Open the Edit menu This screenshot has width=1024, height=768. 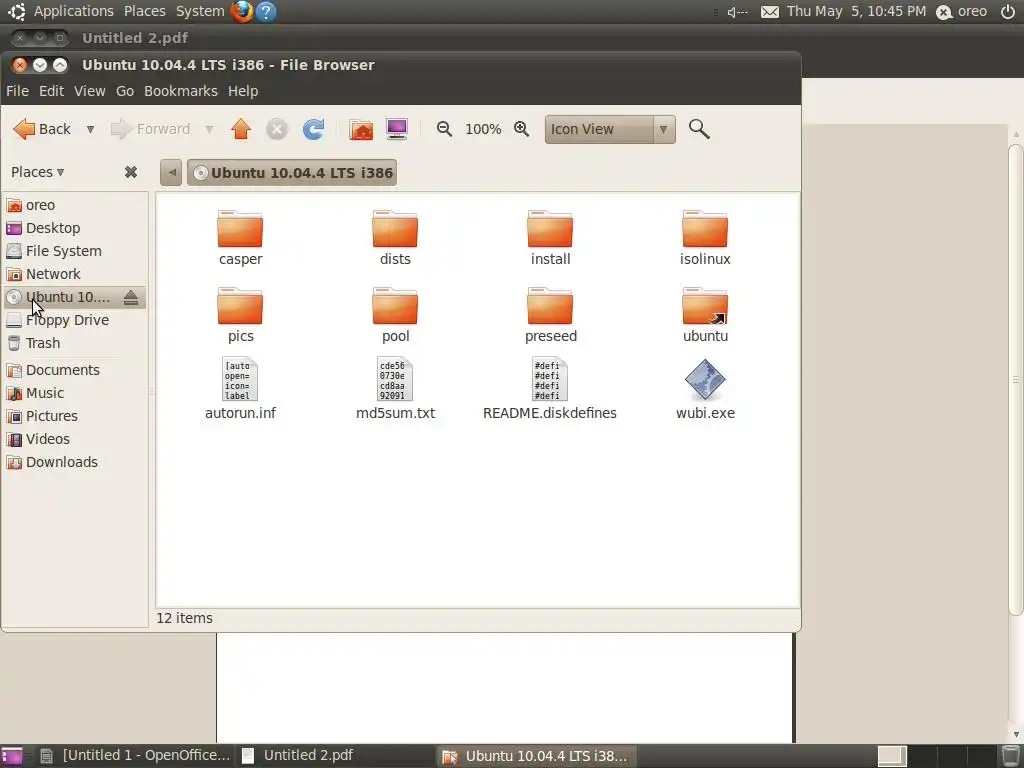coord(51,91)
